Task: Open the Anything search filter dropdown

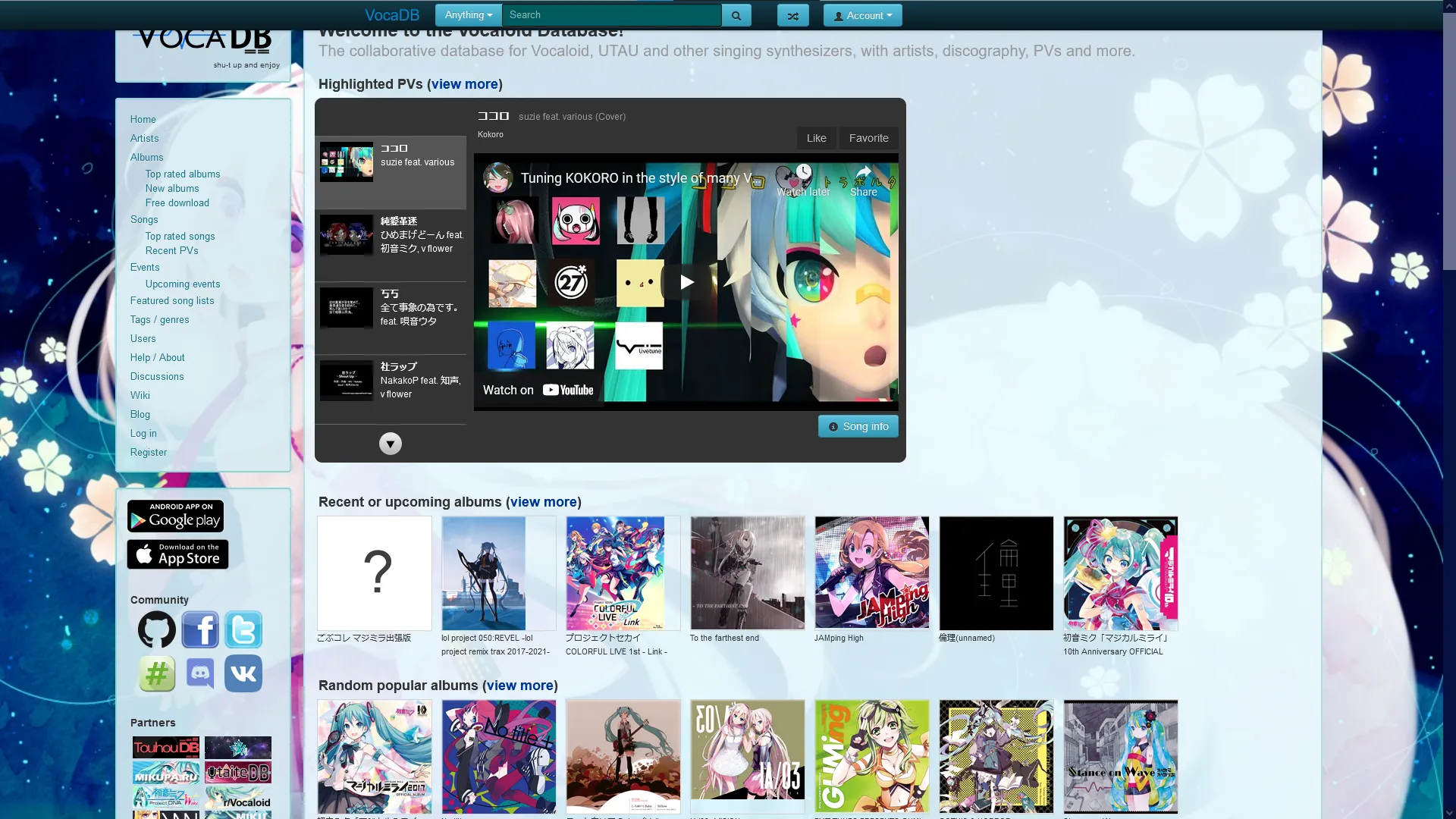Action: (x=468, y=15)
